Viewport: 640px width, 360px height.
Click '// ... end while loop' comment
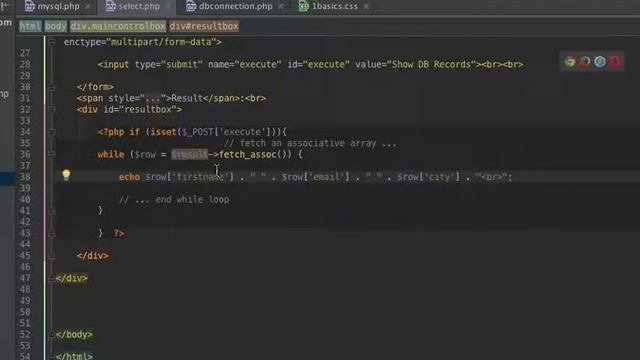click(174, 200)
